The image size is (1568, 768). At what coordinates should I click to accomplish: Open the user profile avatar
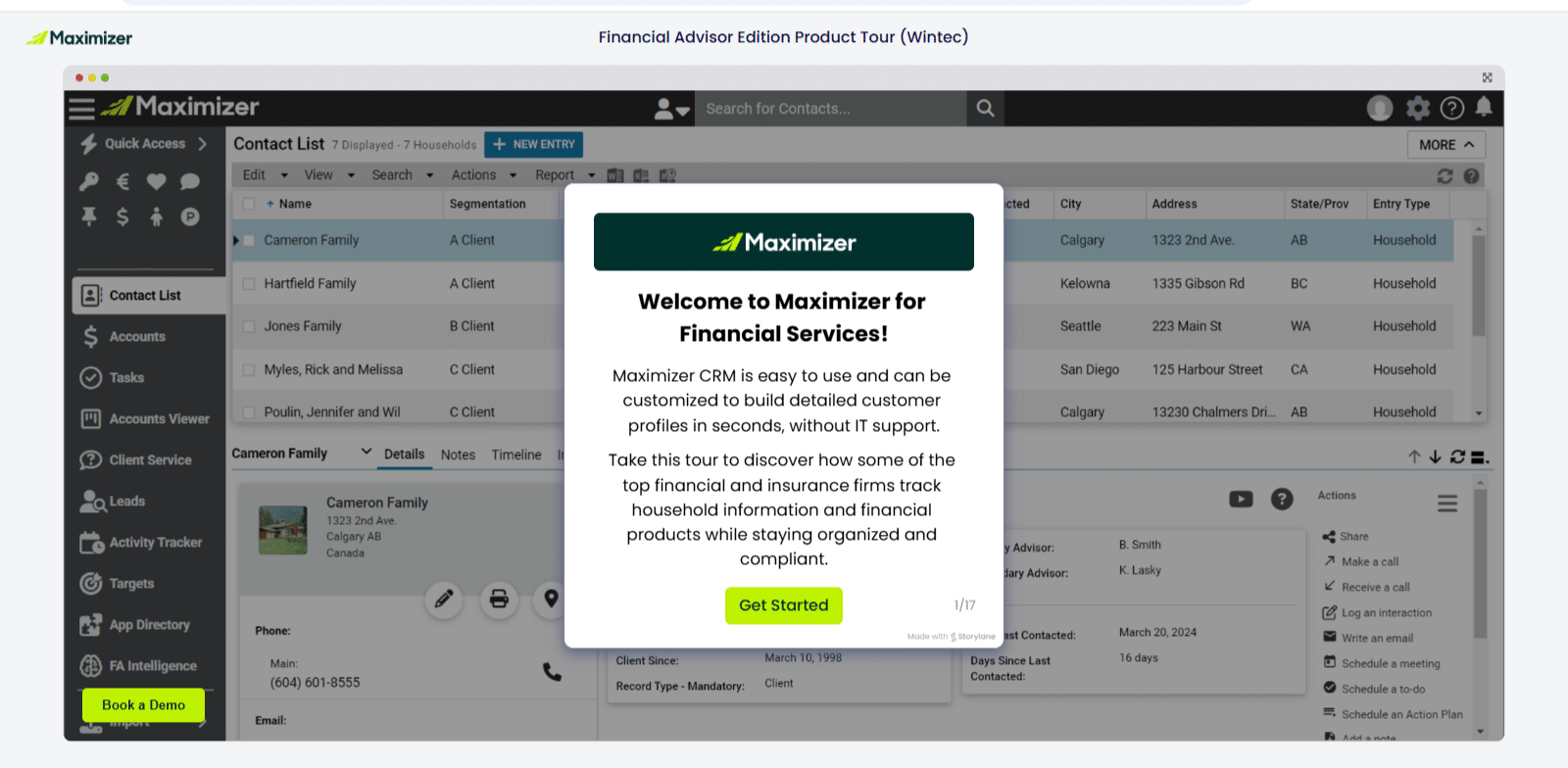[x=1380, y=108]
